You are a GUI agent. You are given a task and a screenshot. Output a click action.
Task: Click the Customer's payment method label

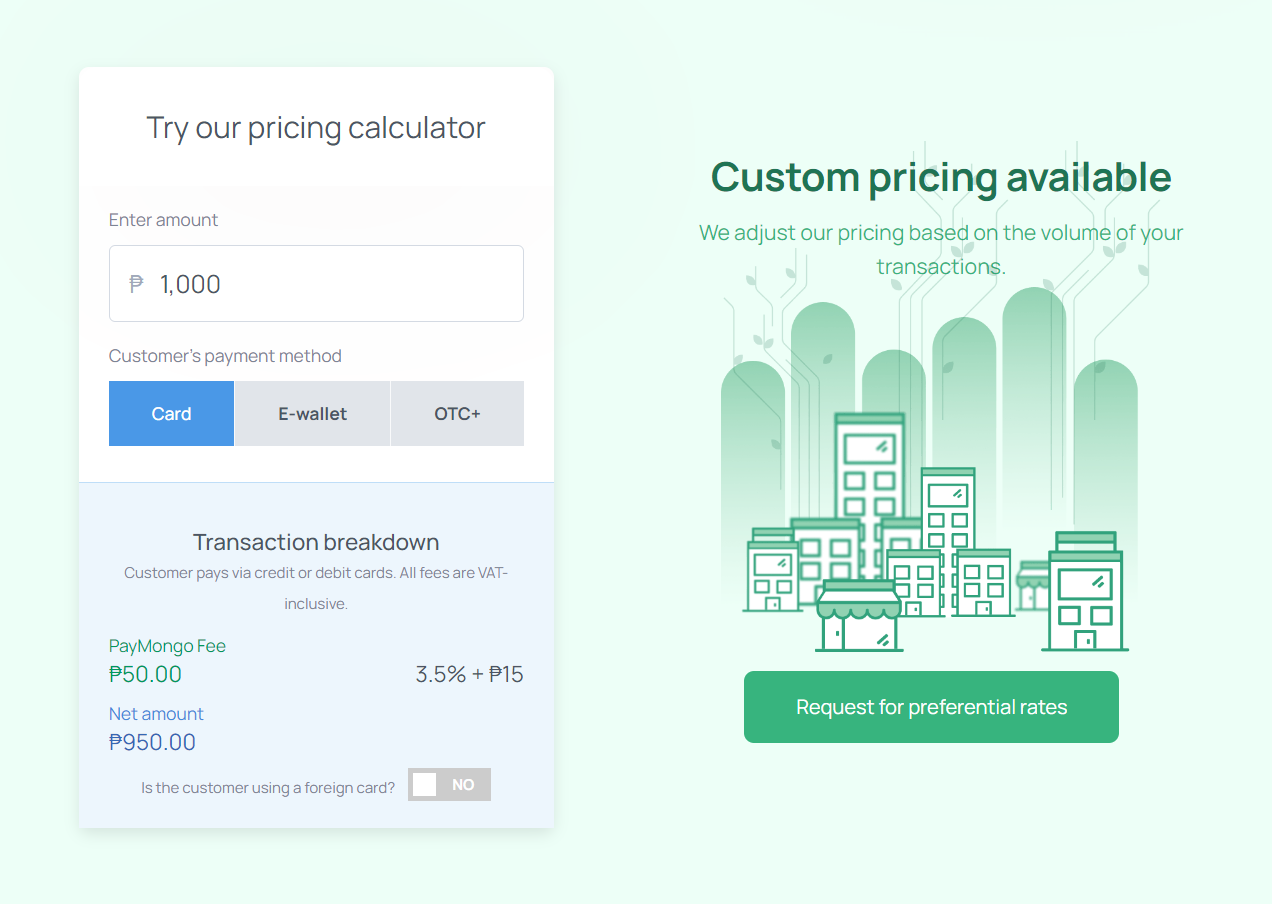tap(225, 356)
